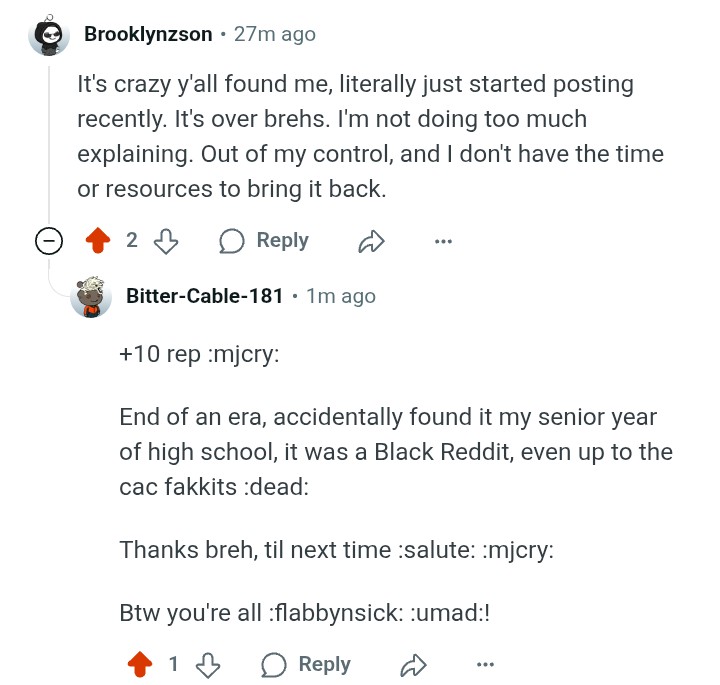Share Brooklynzson's comment
Image resolution: width=720 pixels, height=685 pixels.
(371, 241)
